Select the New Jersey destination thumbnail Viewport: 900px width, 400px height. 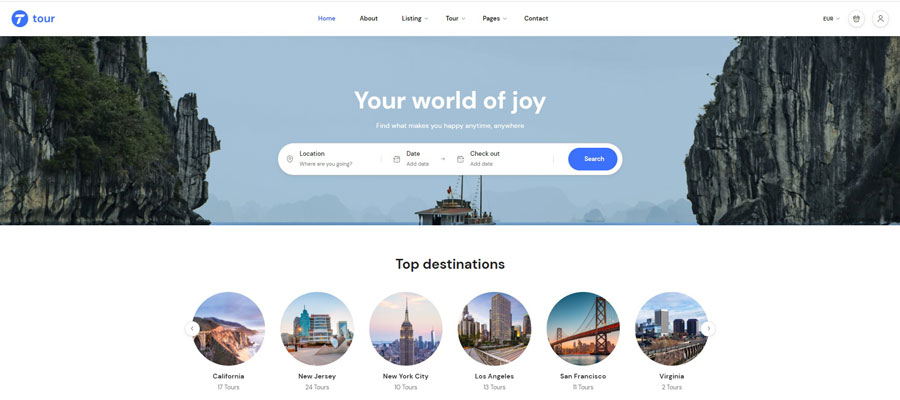pyautogui.click(x=317, y=329)
